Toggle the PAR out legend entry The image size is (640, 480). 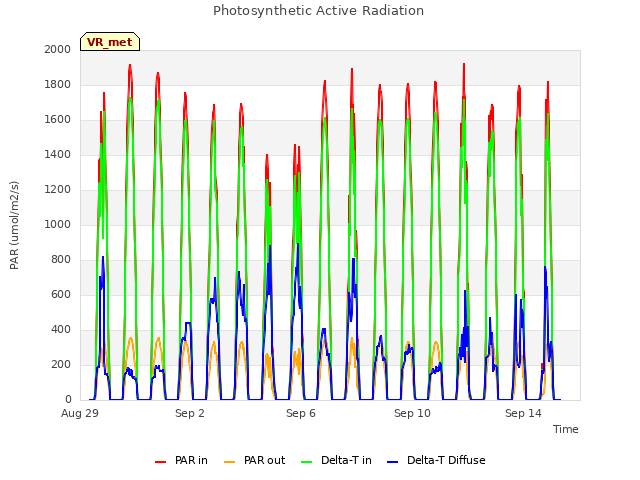pyautogui.click(x=255, y=460)
